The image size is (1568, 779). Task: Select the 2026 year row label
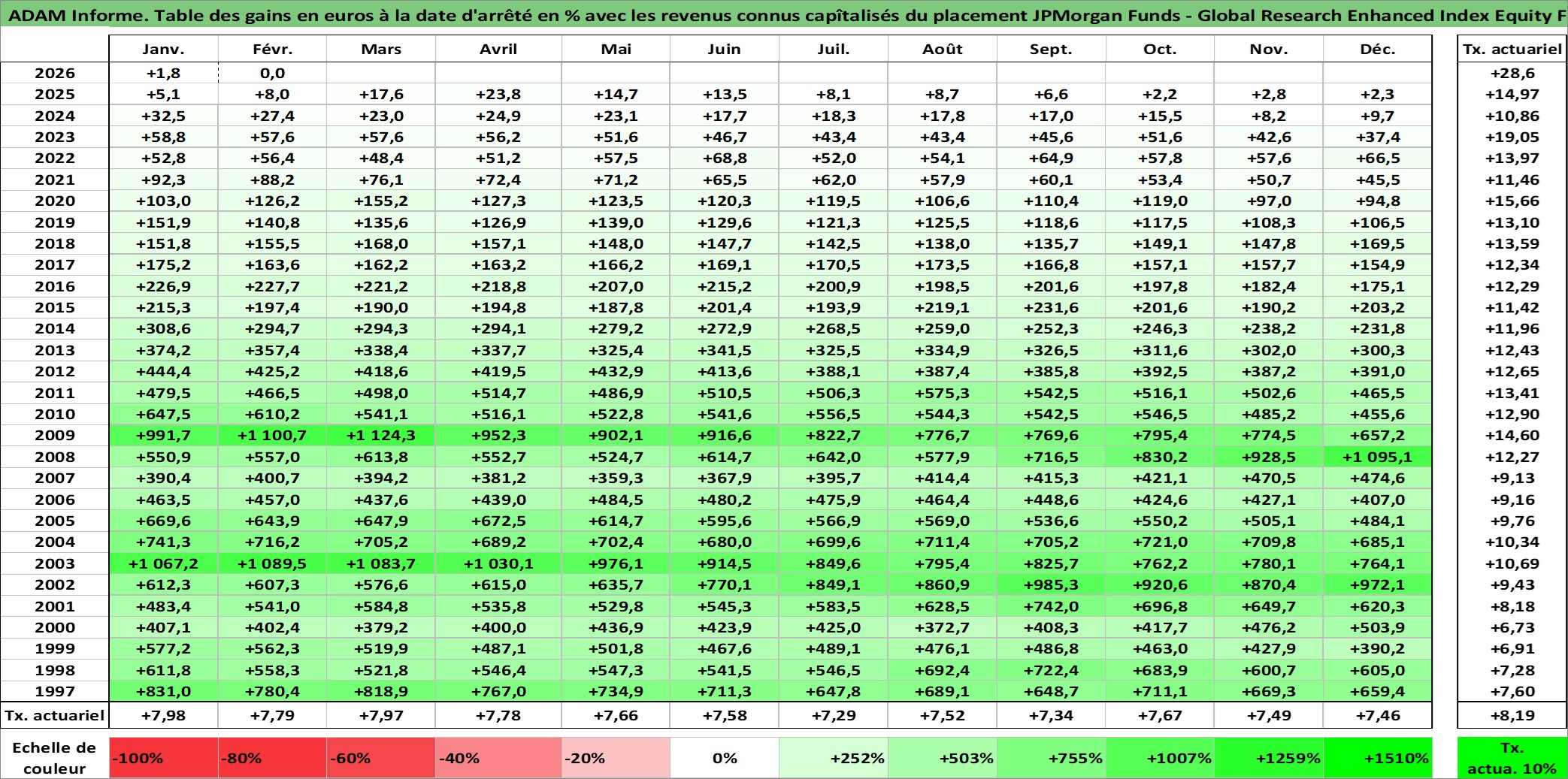click(55, 73)
